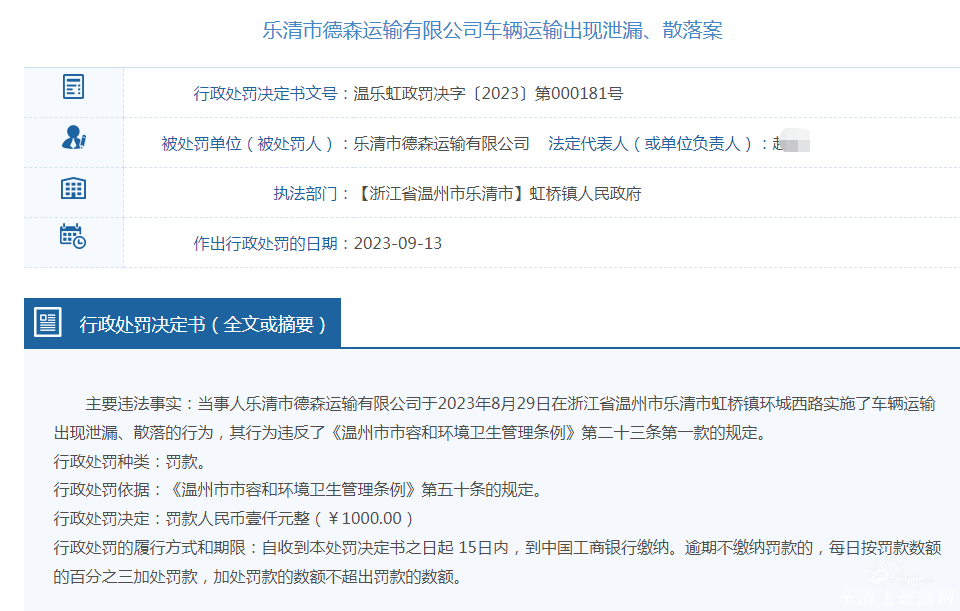Click the document number 温乐虹政罚决字〔2023〕第000181号
960x611 pixels.
click(x=488, y=94)
